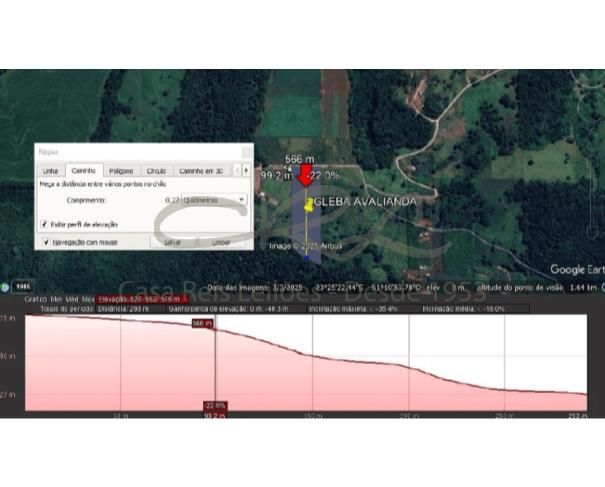This screenshot has width=605, height=487.
Task: Click the Salvar button
Action: tap(173, 242)
